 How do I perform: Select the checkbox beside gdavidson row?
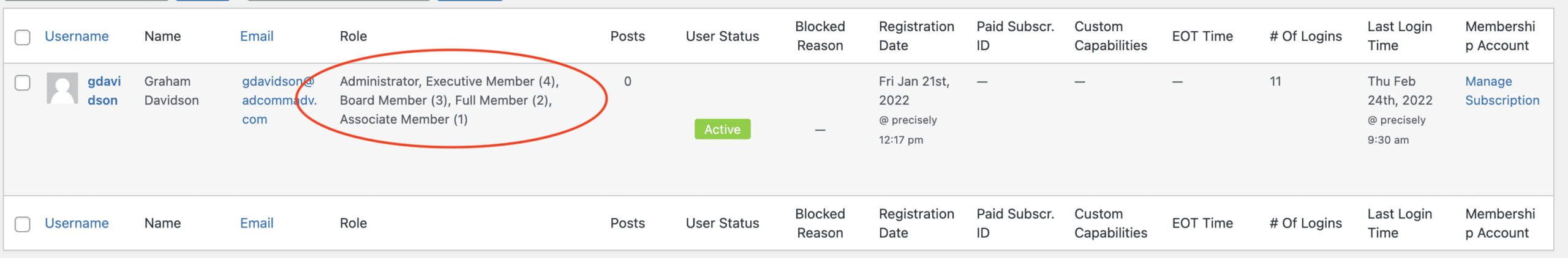click(23, 83)
